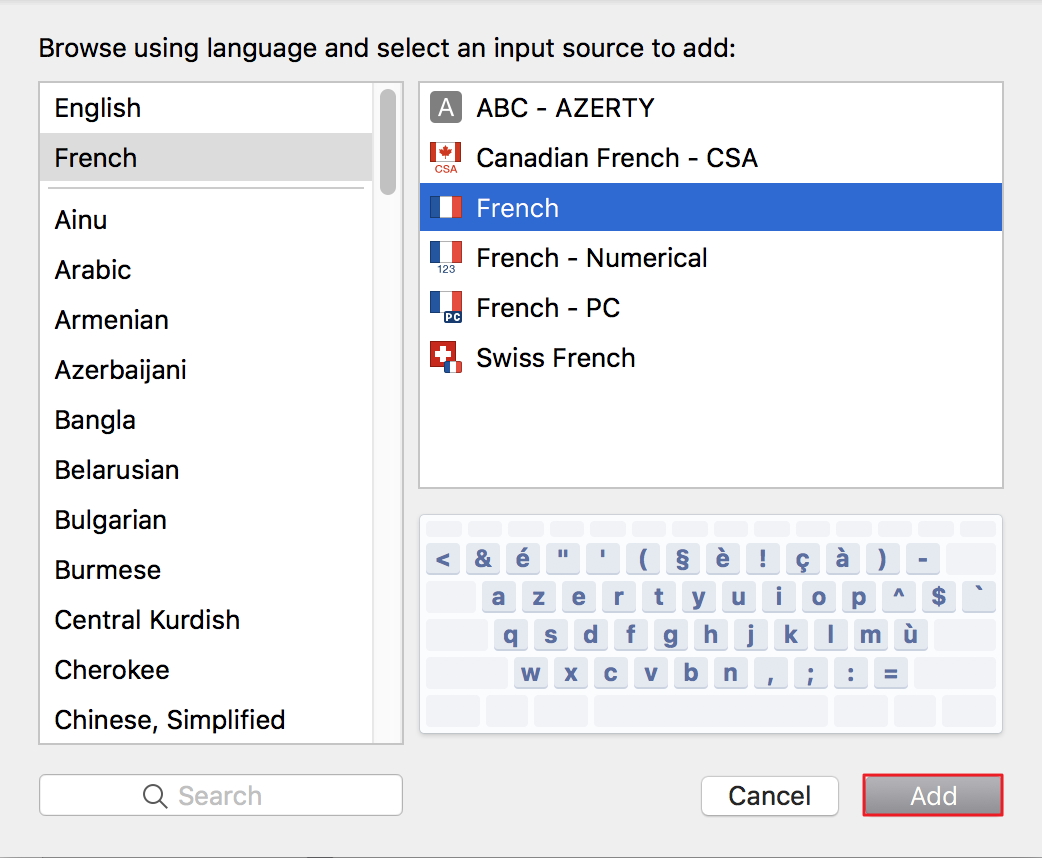Click the Swiss French flag icon
This screenshot has height=858, width=1042.
pos(445,357)
